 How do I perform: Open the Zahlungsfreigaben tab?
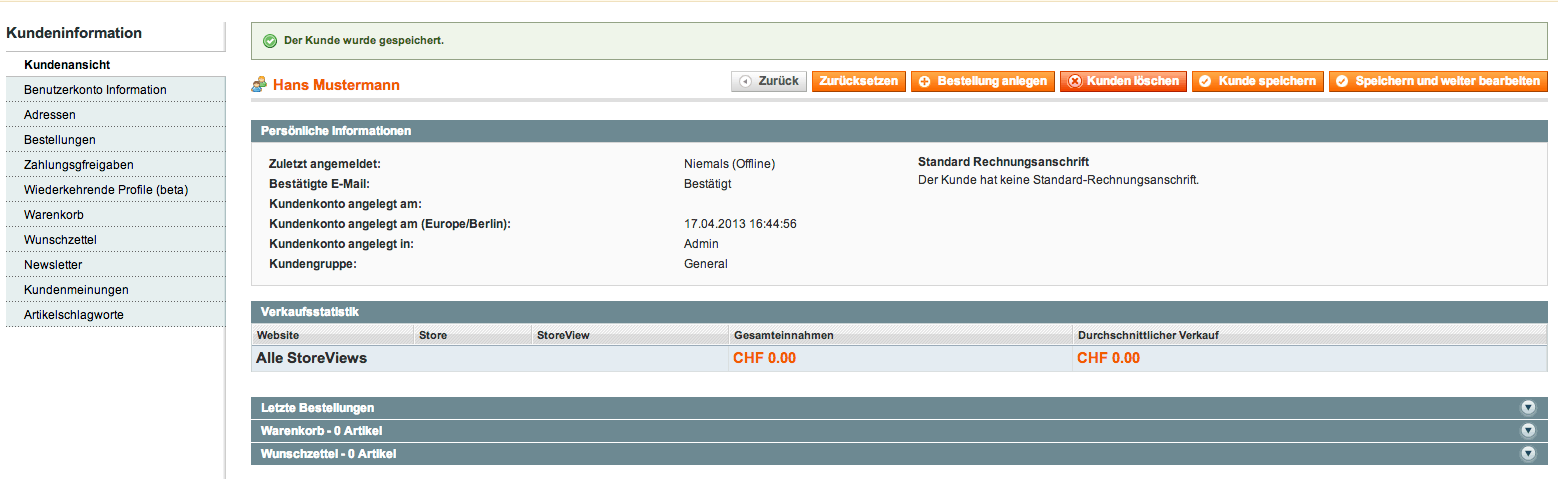click(x=79, y=165)
